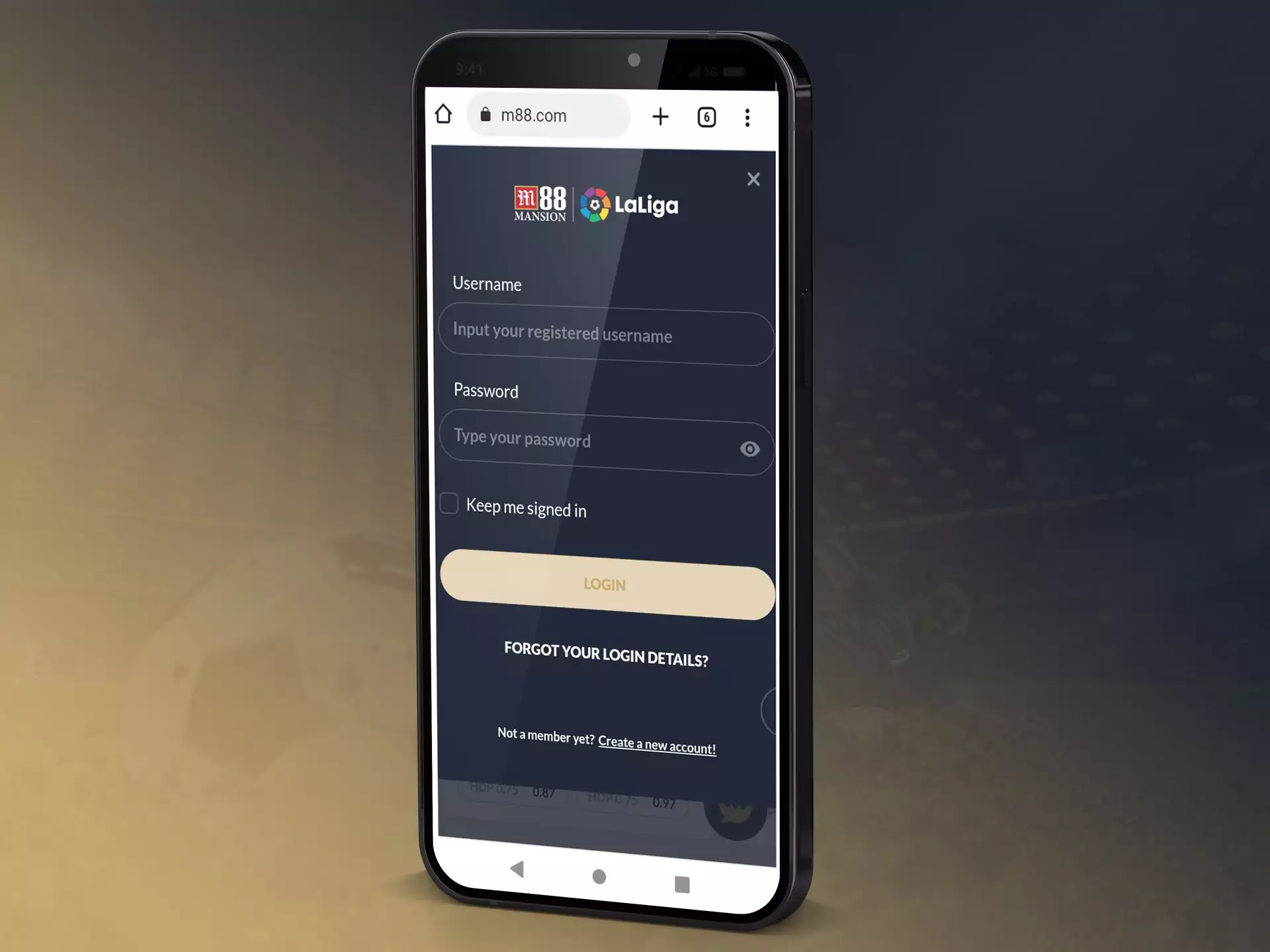Click the browser home button icon

click(x=444, y=114)
